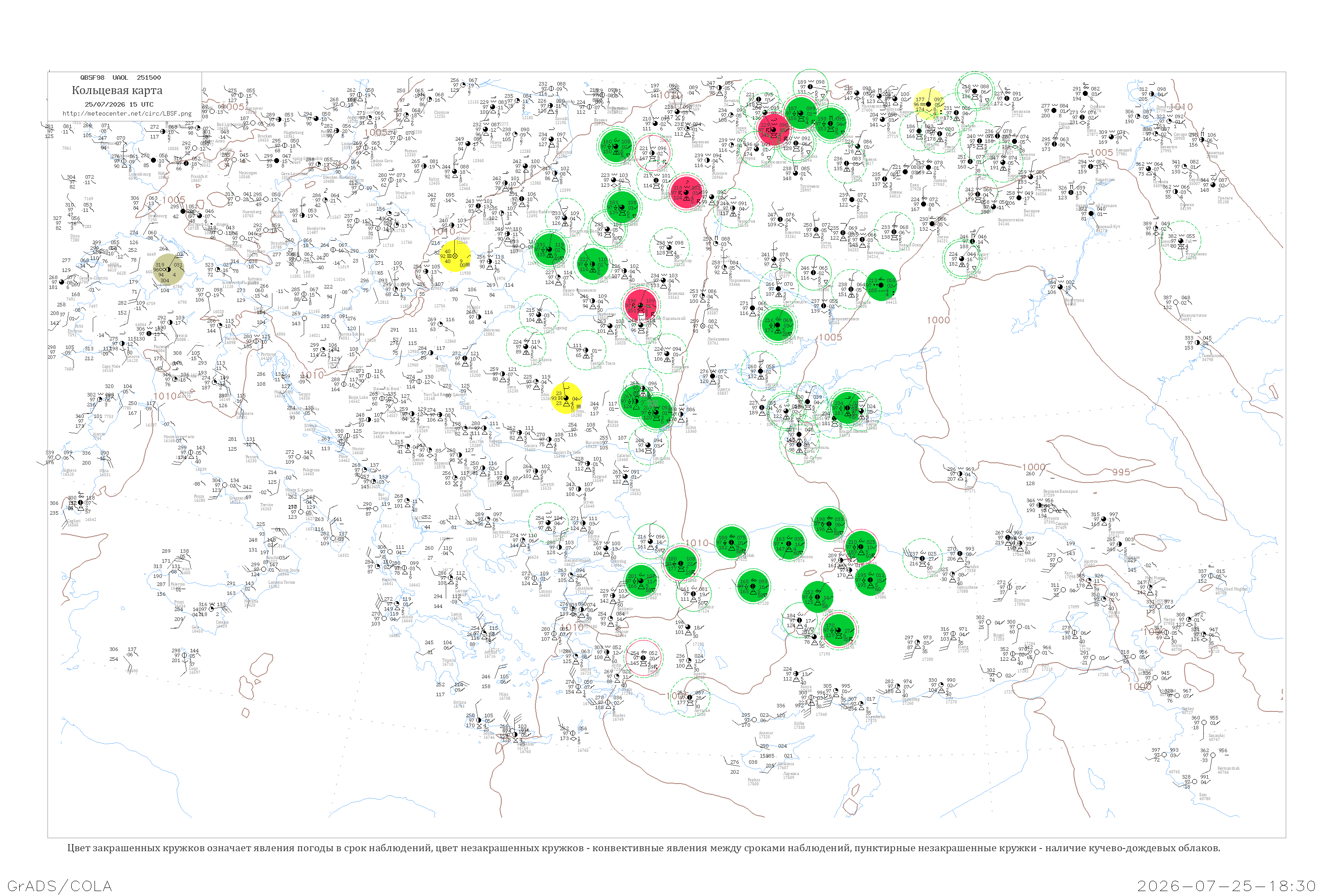
Task: Click the 'GrADS/COLA' label
Action: click(x=60, y=886)
